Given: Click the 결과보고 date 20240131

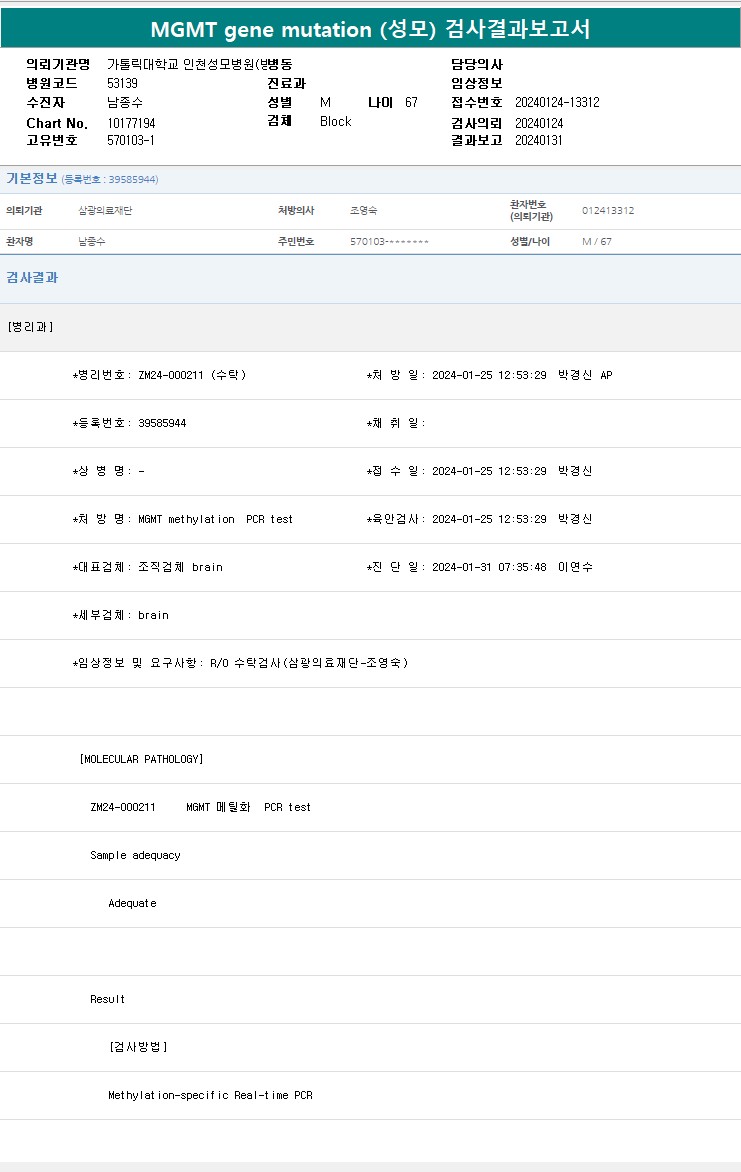Looking at the screenshot, I should click(x=539, y=140).
